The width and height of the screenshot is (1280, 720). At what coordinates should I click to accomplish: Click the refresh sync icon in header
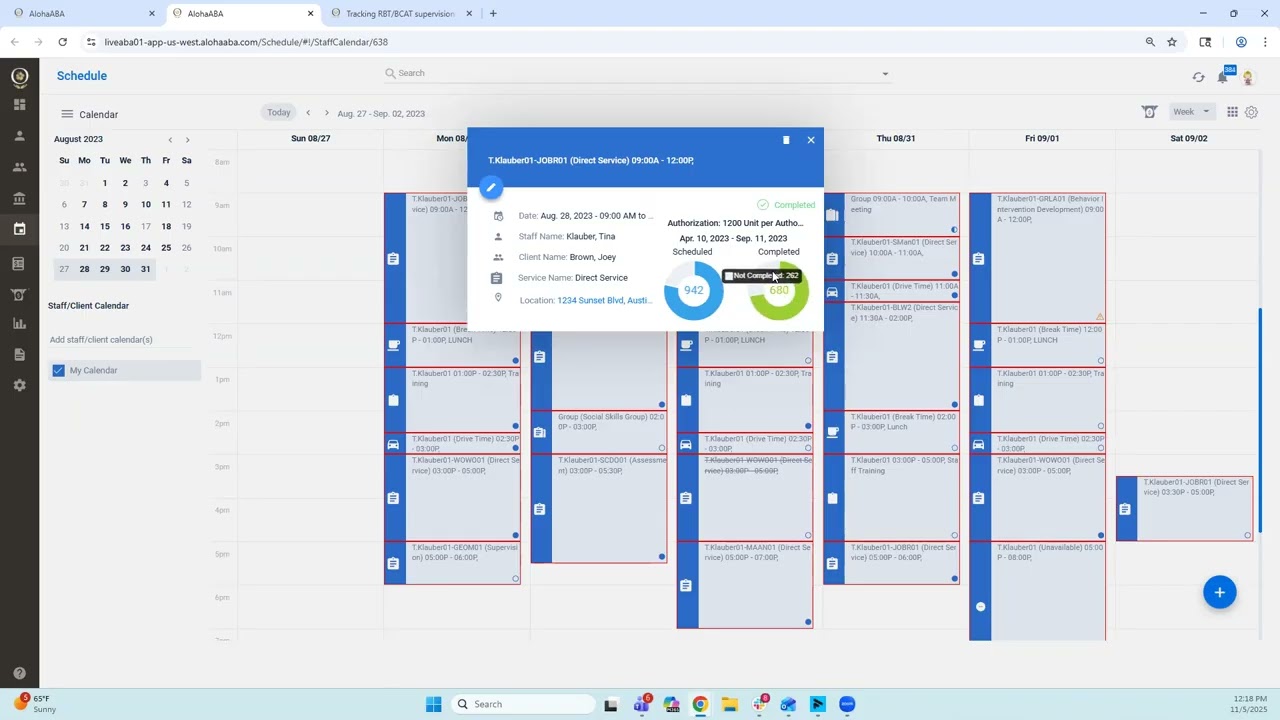(1198, 77)
